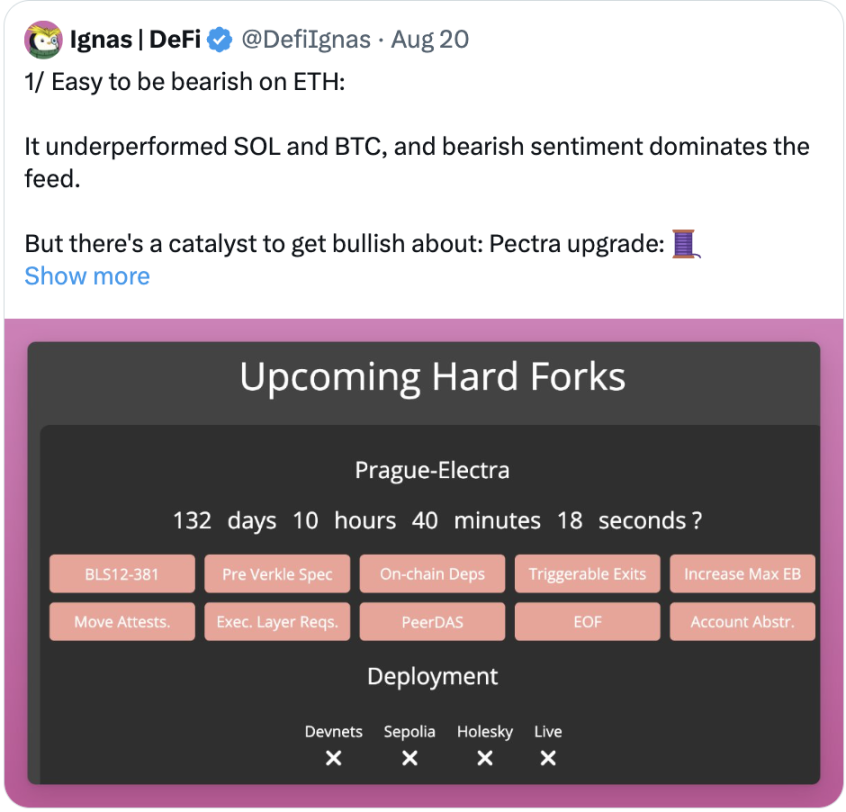Click the X mark under Sepolia
The image size is (846, 812).
pos(409,759)
